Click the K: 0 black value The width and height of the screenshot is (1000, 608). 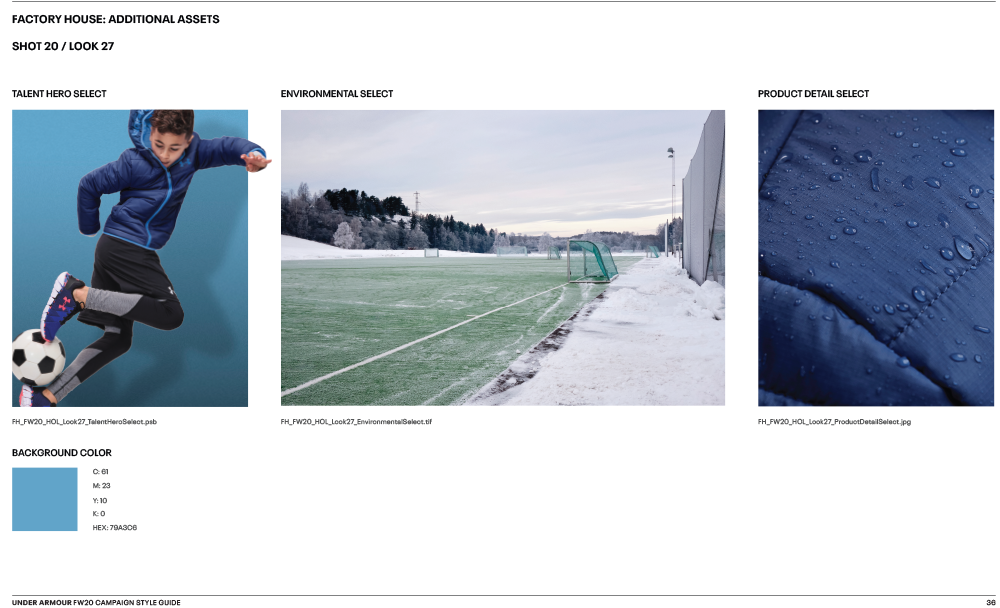99,514
